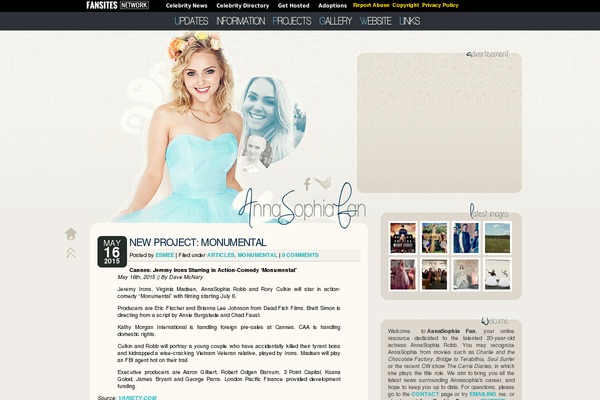Click the double-chevron back-to-top icon
The image size is (600, 400).
point(71,253)
